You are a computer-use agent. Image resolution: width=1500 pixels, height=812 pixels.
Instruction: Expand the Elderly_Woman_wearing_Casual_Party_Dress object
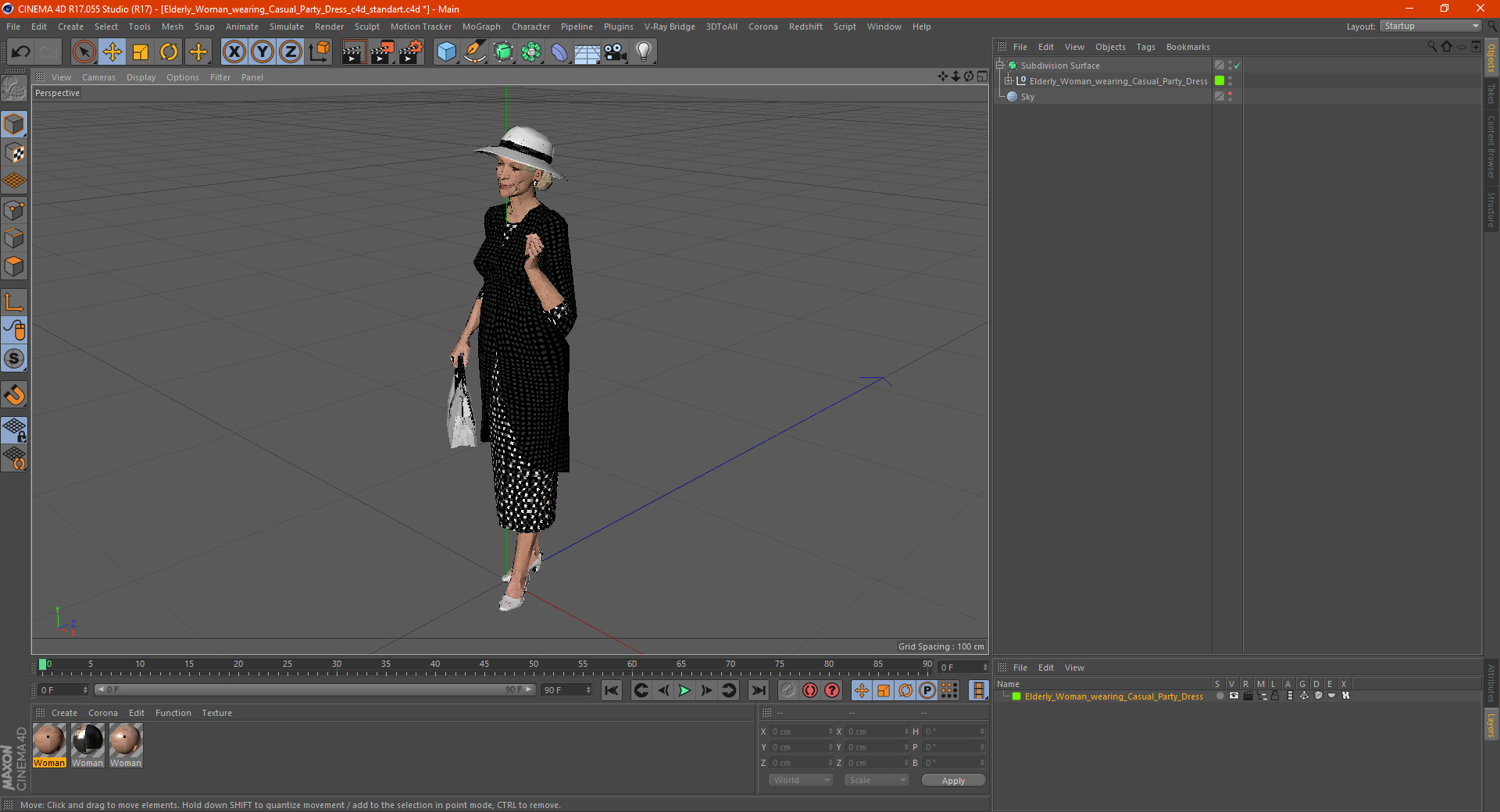coord(1008,80)
